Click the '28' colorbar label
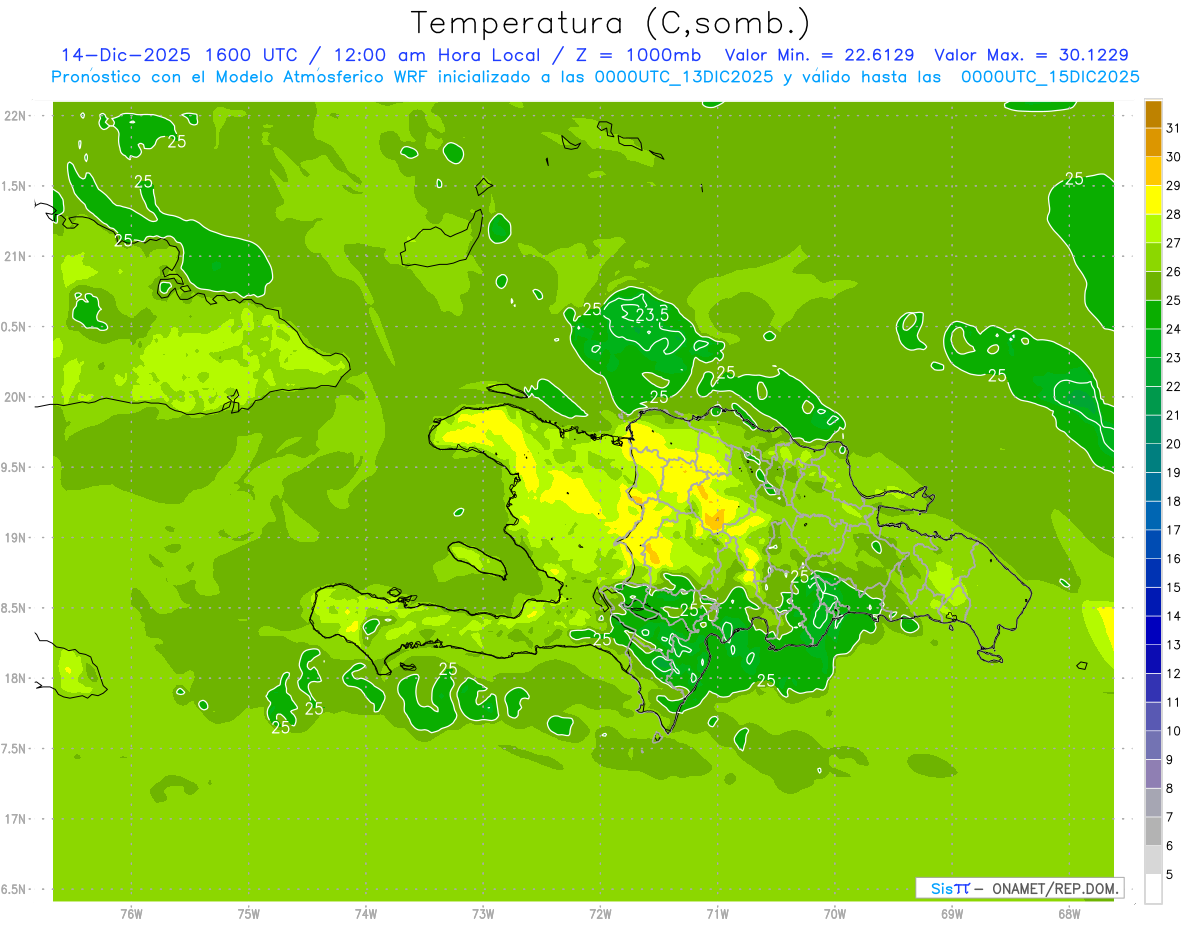This screenshot has width=1200, height=927. pyautogui.click(x=1174, y=214)
